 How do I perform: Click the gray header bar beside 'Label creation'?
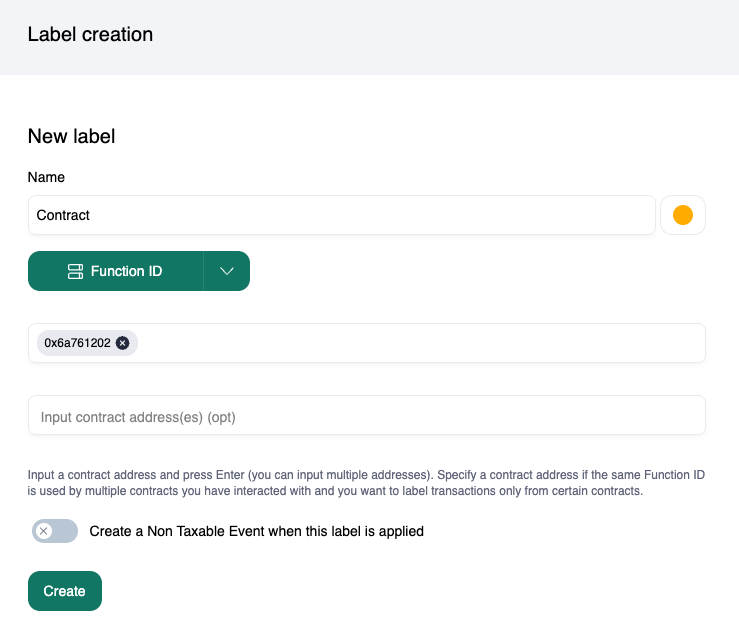tap(450, 35)
